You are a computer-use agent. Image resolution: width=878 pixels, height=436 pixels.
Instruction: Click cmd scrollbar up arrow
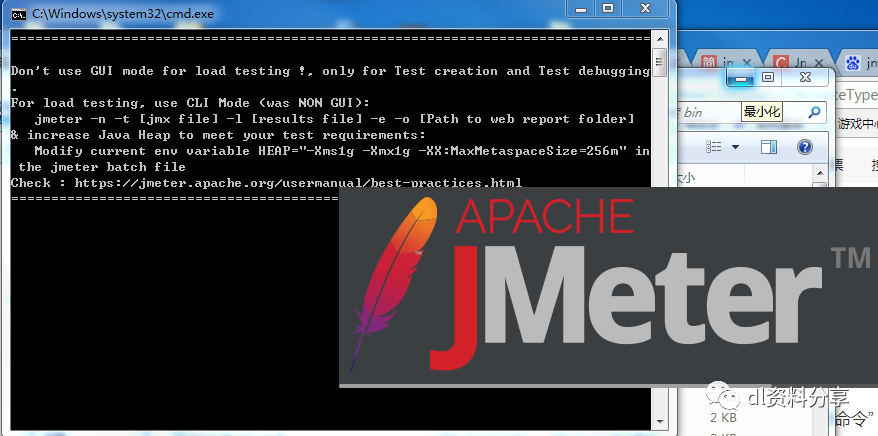click(x=660, y=40)
